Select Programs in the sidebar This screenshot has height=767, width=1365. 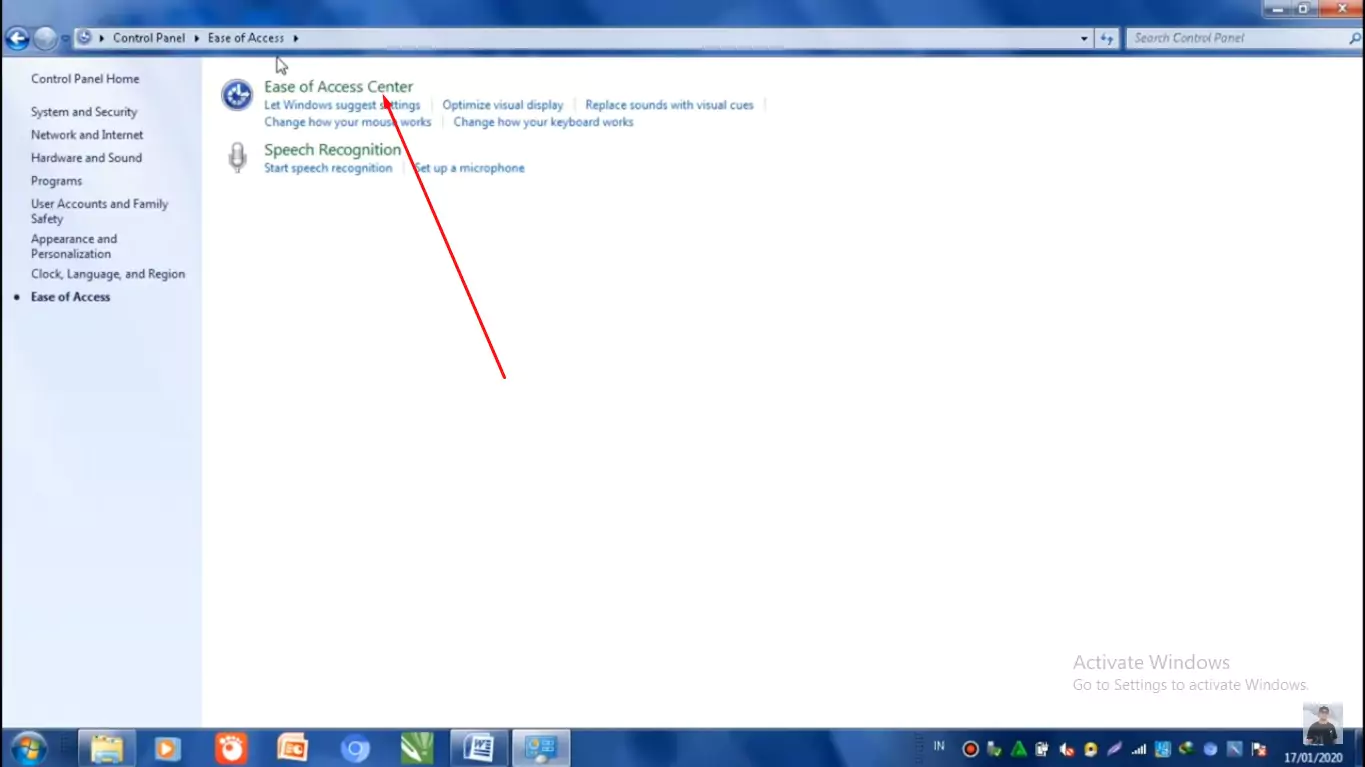point(56,181)
